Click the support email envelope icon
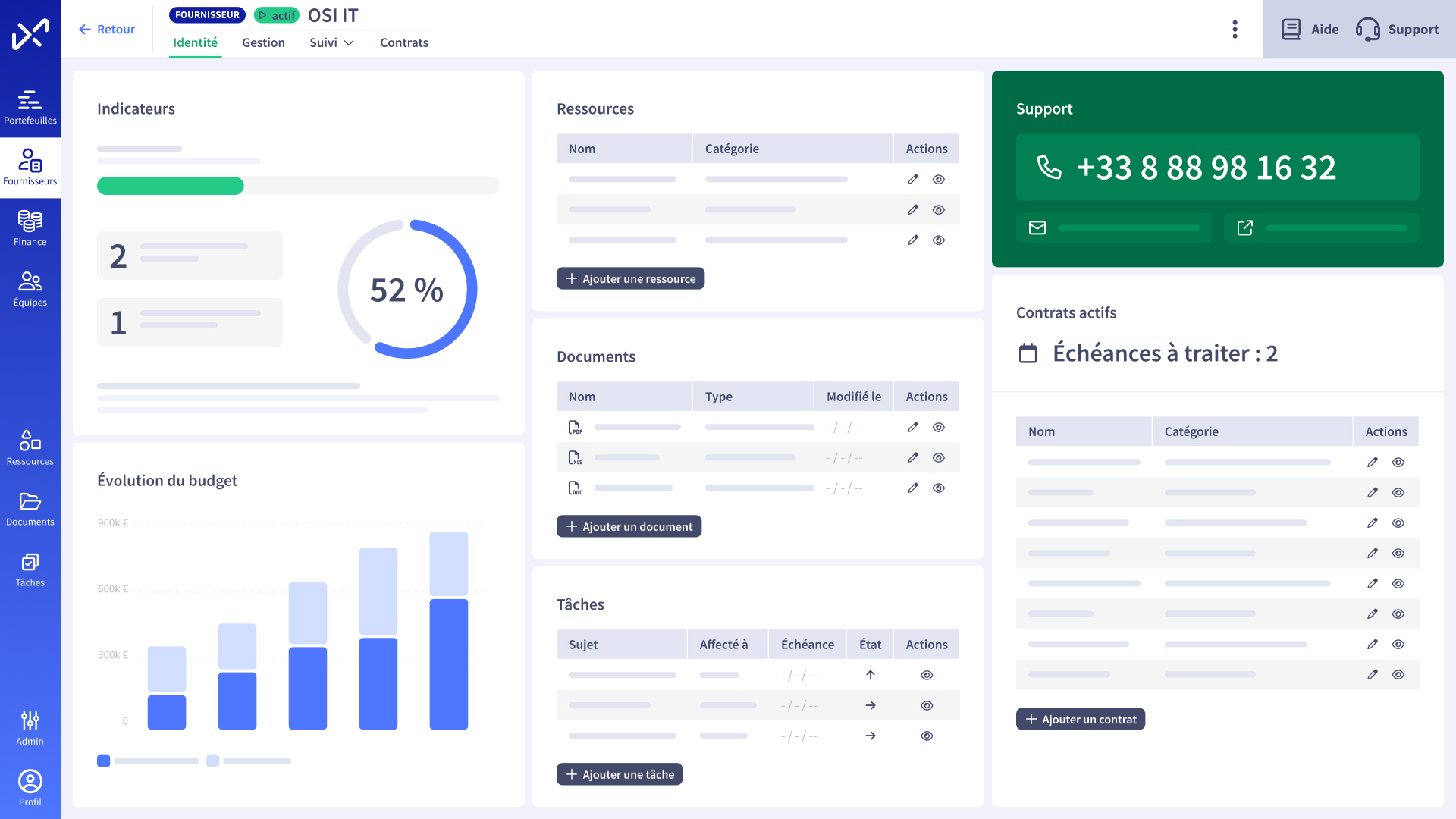 [1037, 227]
